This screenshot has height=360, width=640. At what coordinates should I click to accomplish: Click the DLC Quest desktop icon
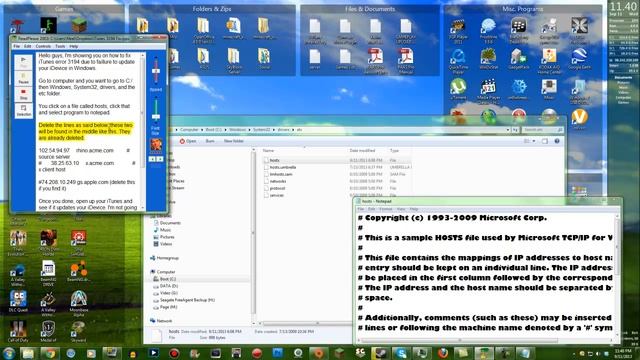pos(18,301)
